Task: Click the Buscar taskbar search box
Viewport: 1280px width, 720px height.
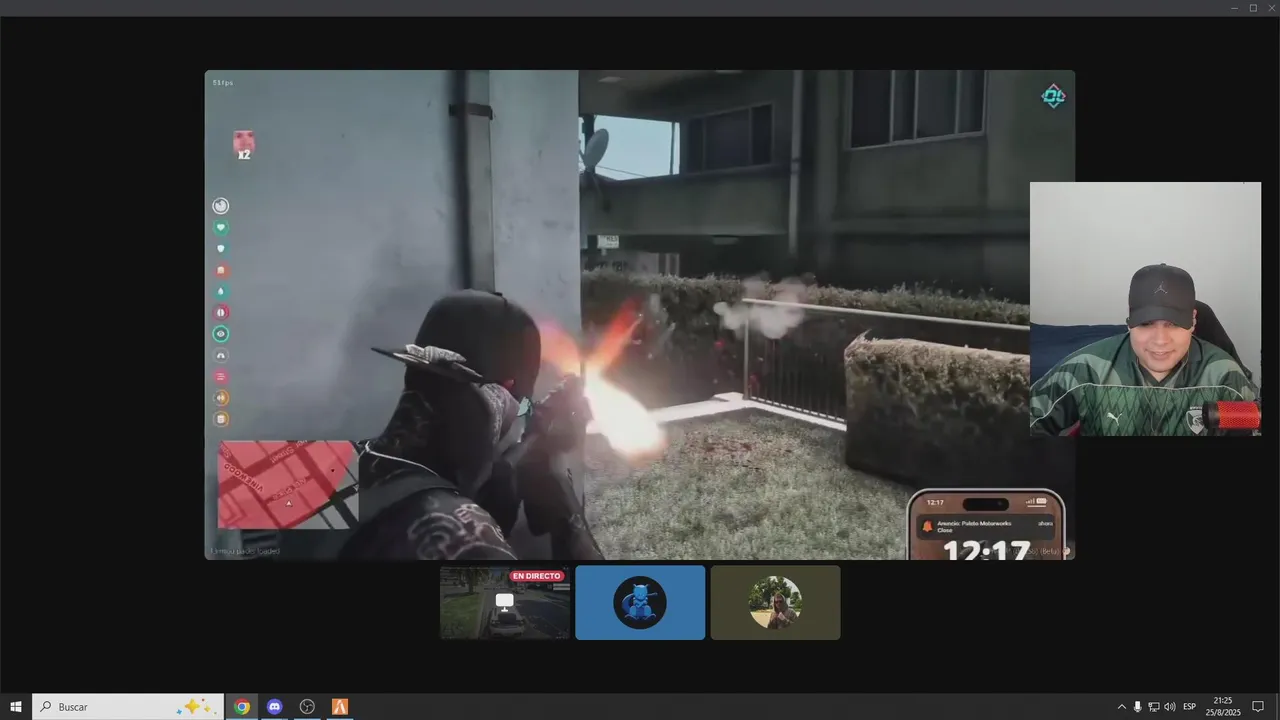Action: 128,707
